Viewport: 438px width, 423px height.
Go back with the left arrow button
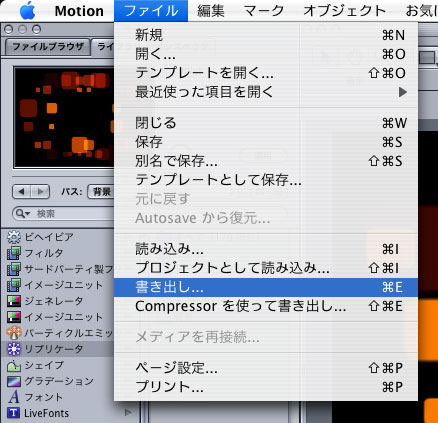click(22, 192)
